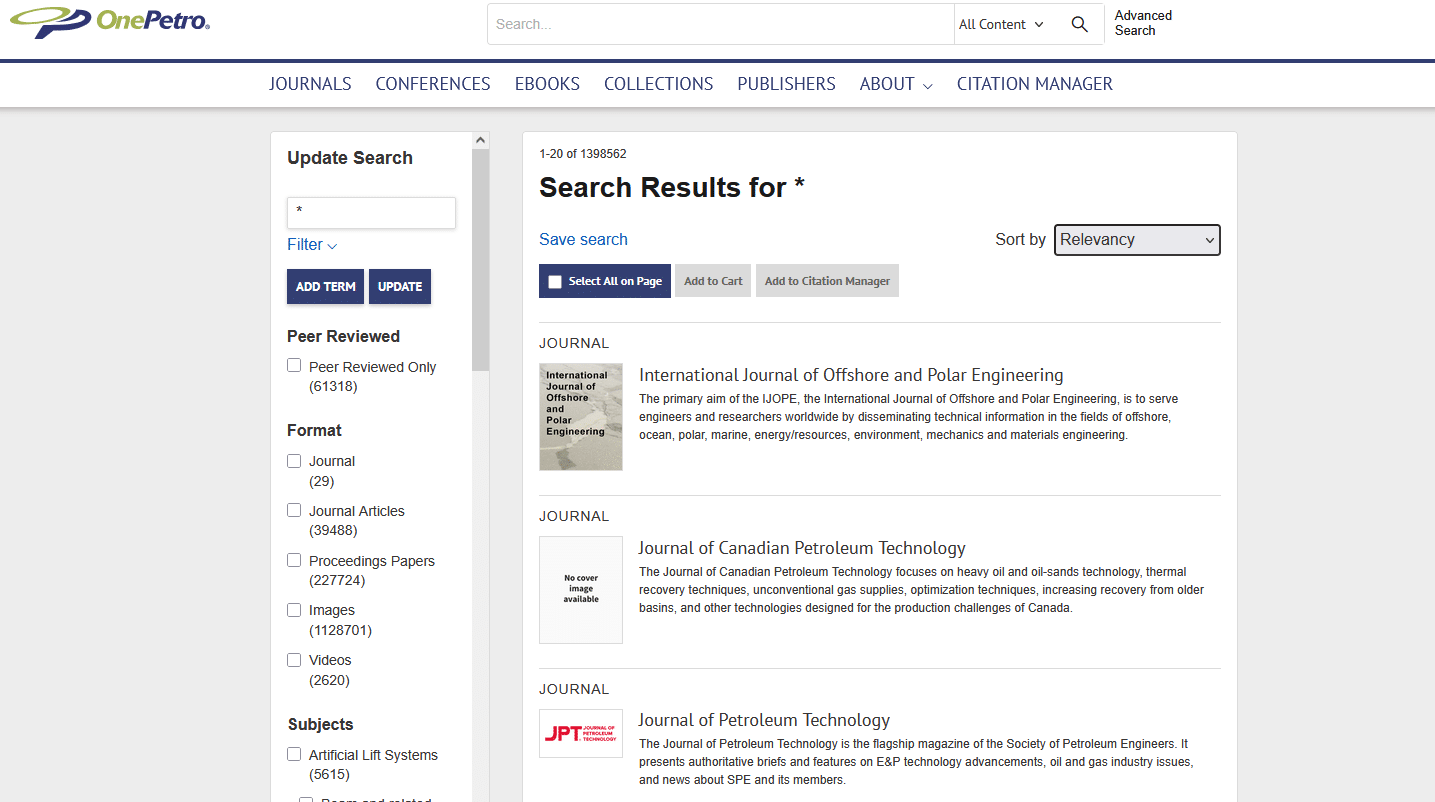
Task: Click the JPT journal logo image
Action: point(580,733)
